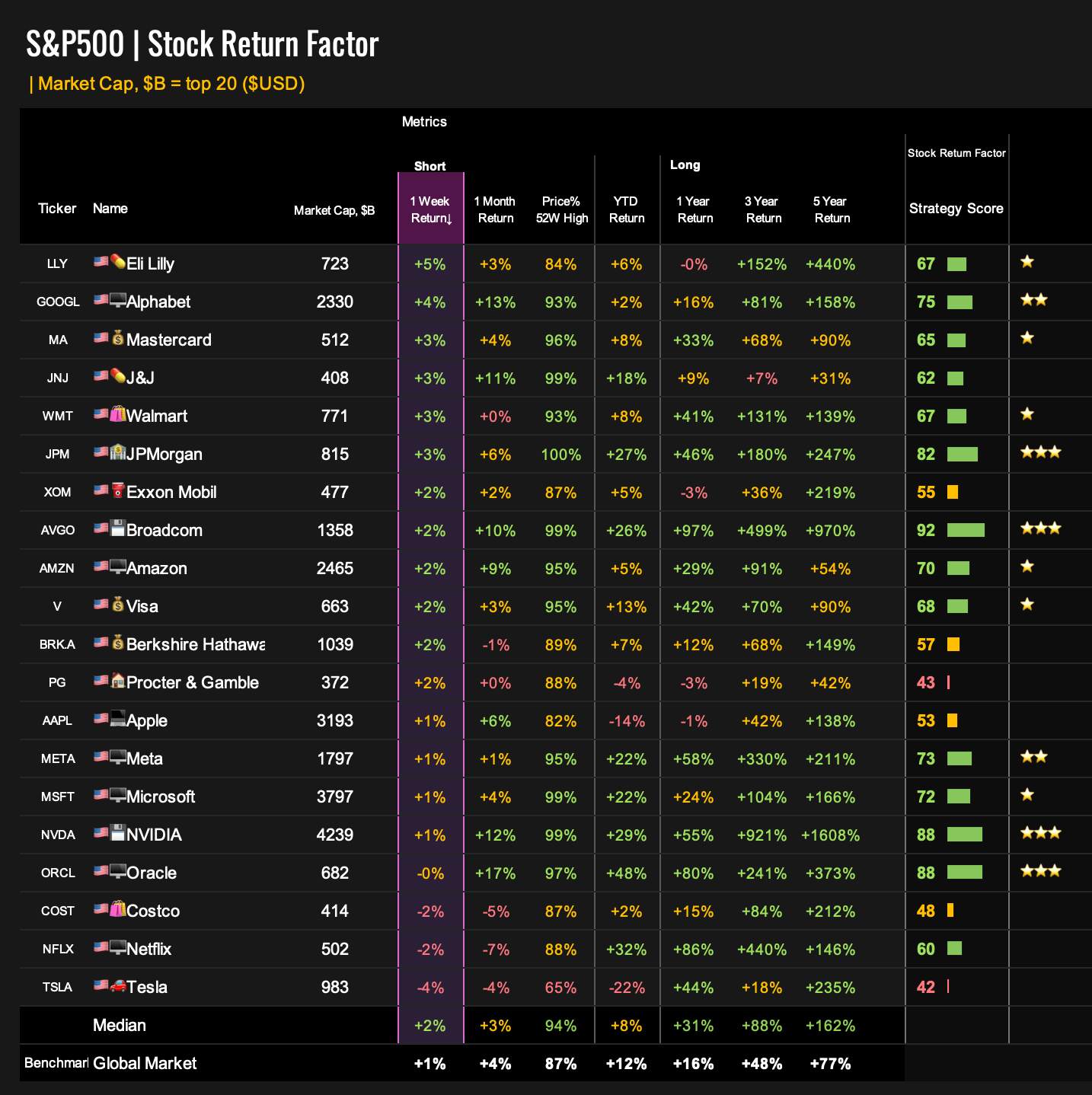Click the US flag in the Tesla row
The width and height of the screenshot is (1092, 1095).
tap(101, 985)
